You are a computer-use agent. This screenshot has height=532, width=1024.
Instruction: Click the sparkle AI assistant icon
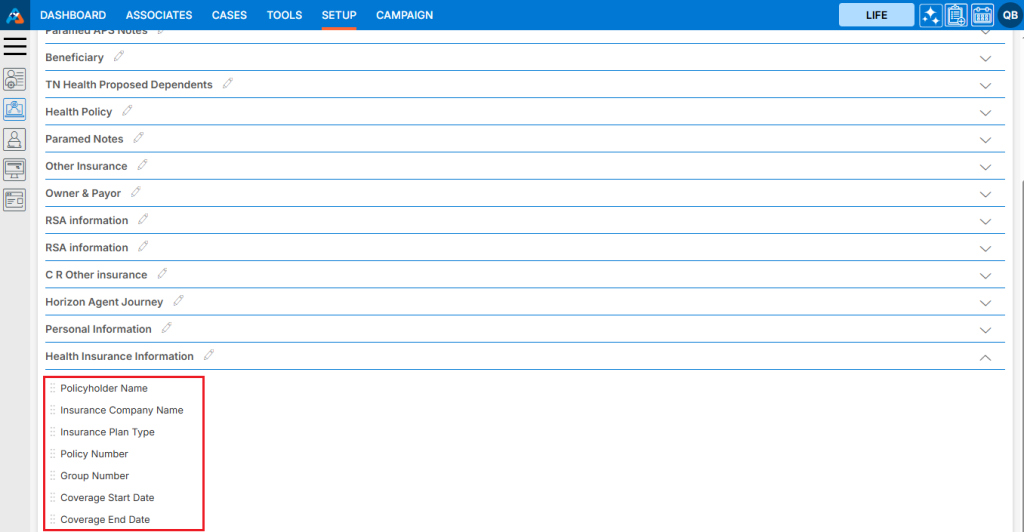[930, 15]
